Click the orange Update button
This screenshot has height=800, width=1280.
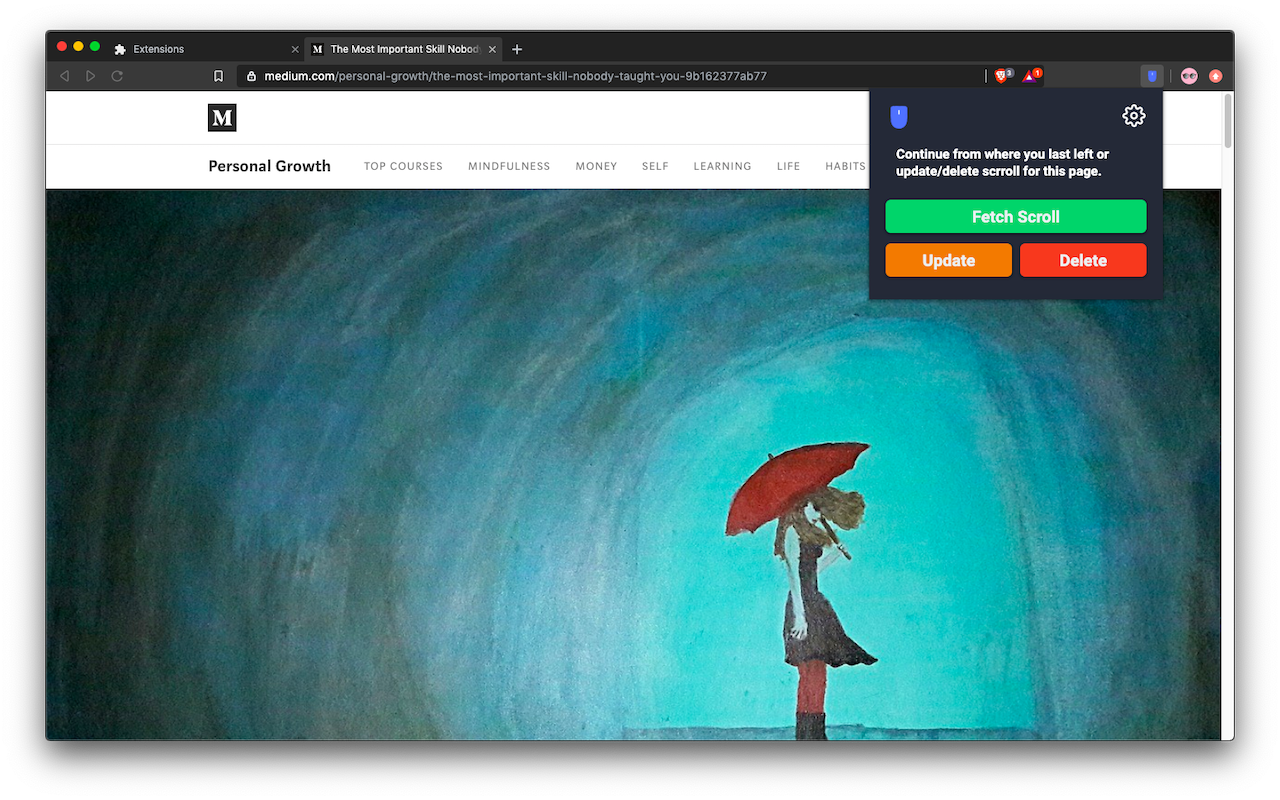(x=948, y=260)
